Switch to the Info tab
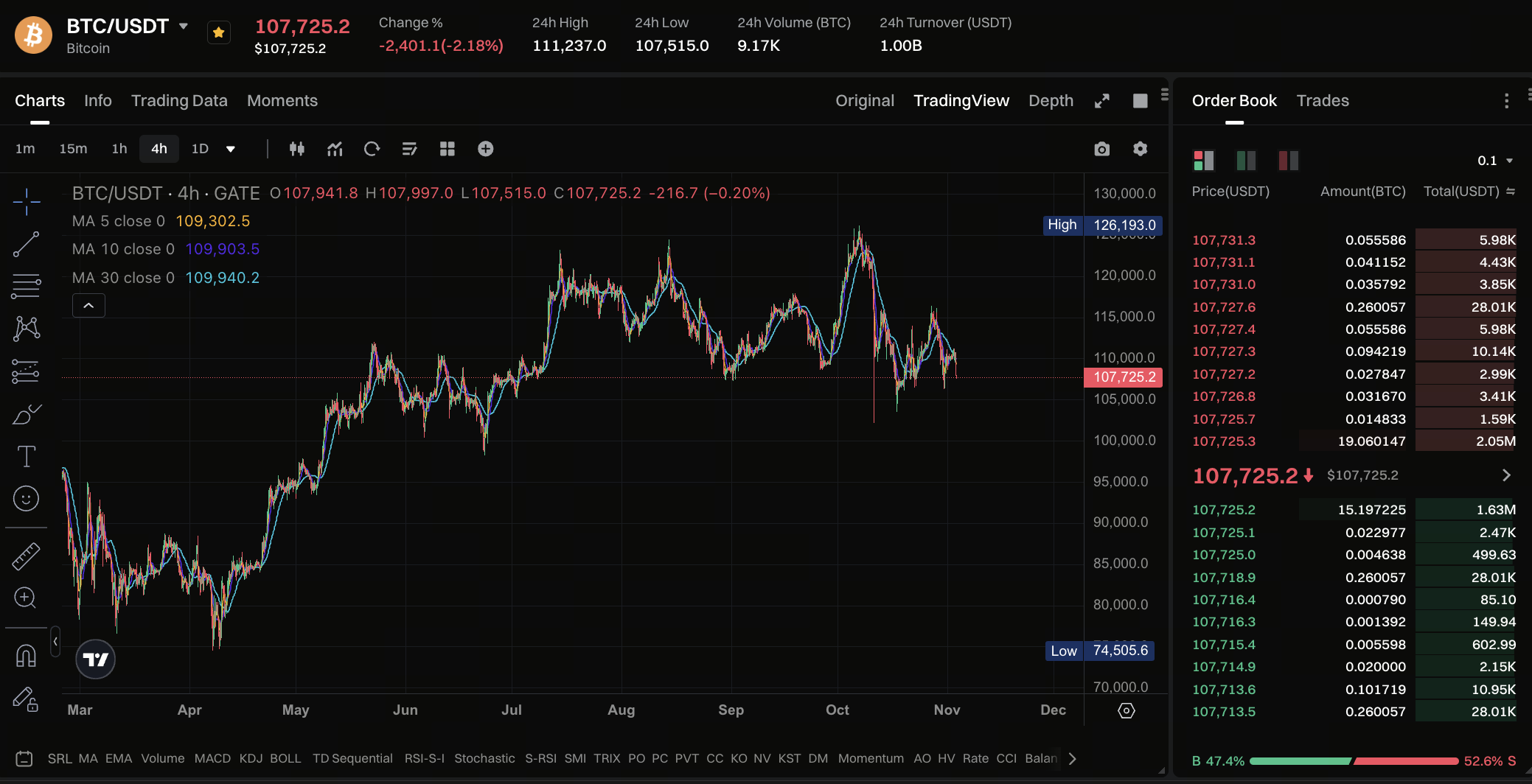 (98, 101)
